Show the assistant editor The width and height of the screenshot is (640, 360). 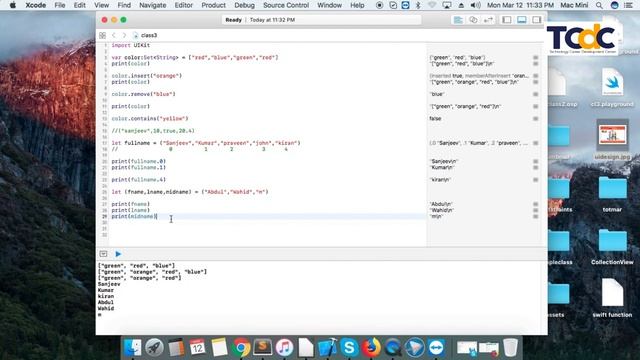(x=473, y=20)
